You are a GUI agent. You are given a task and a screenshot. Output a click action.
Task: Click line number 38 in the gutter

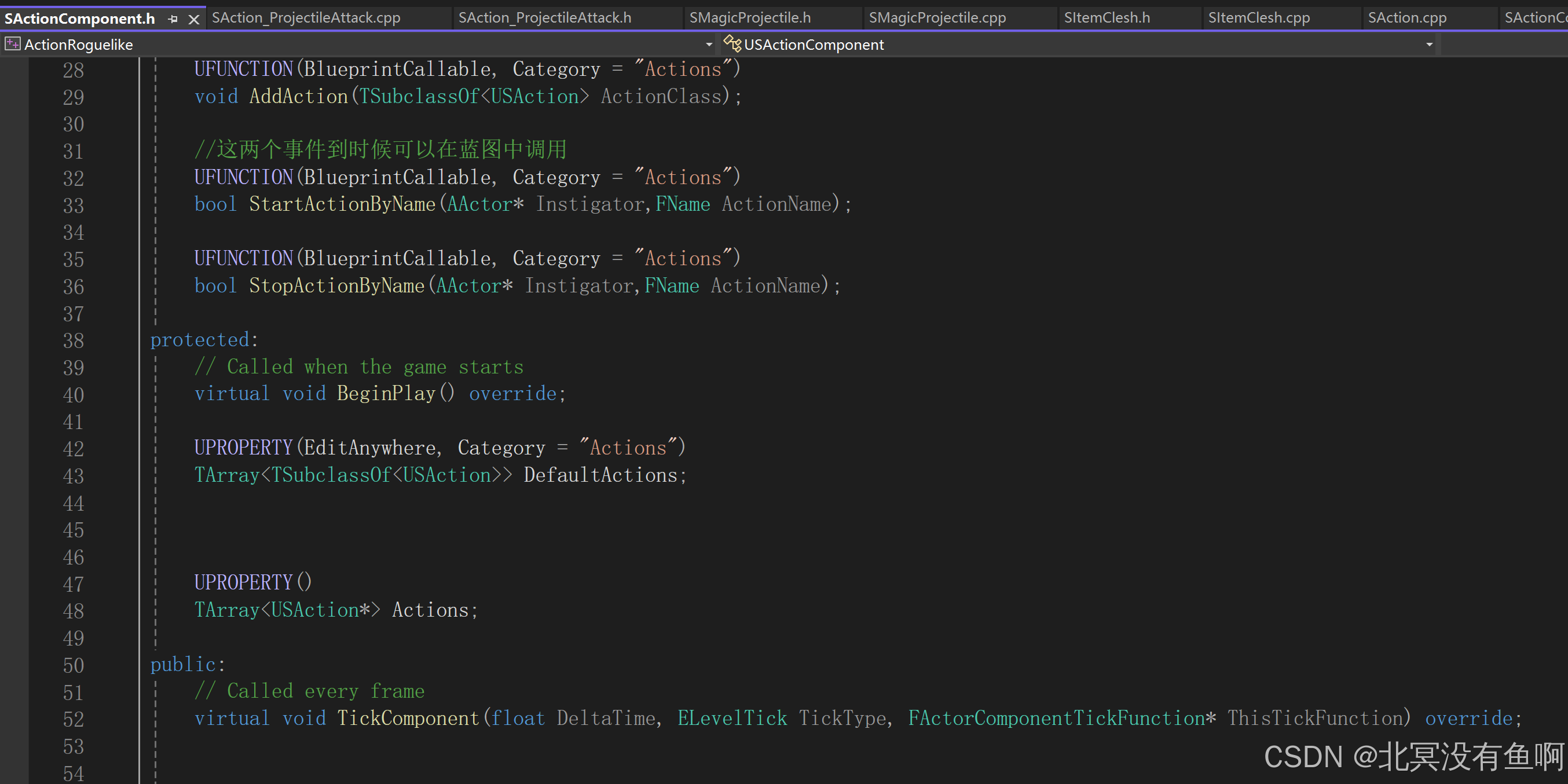[x=73, y=340]
